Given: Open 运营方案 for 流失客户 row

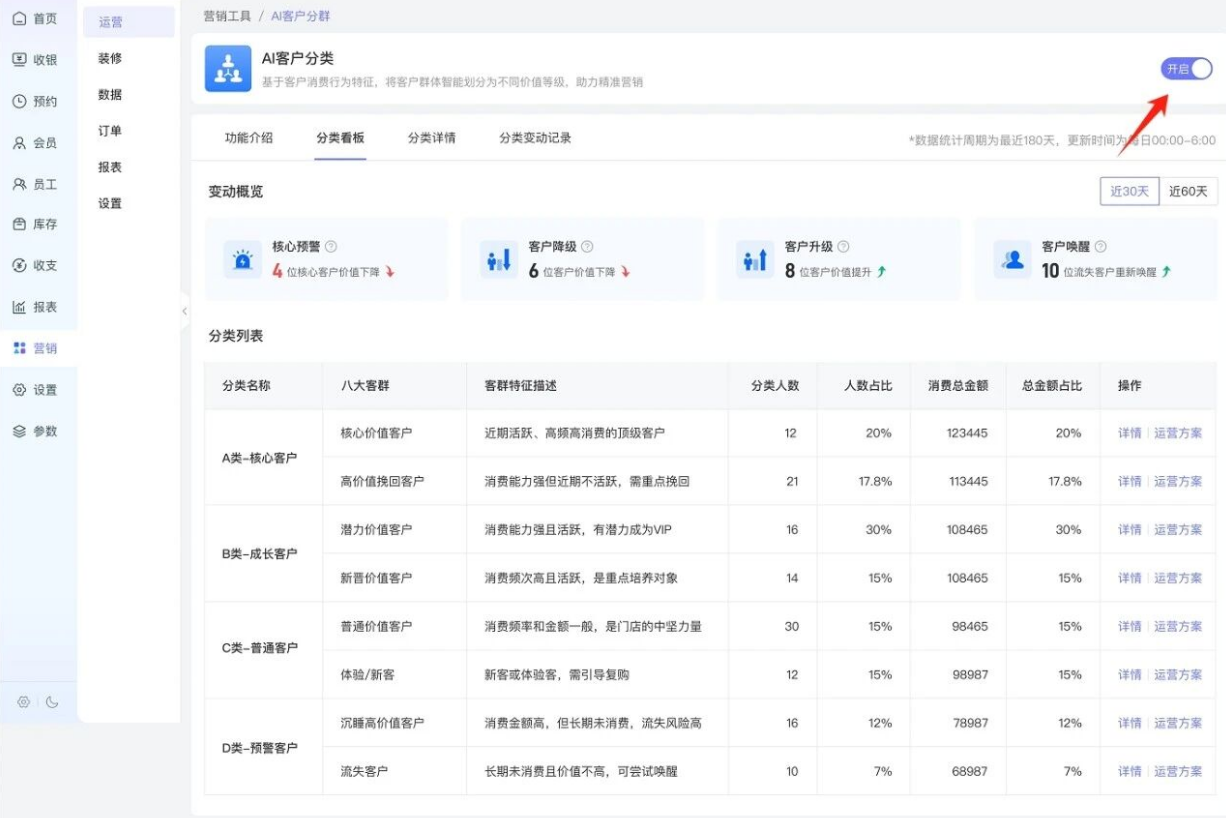Looking at the screenshot, I should click(x=1178, y=771).
